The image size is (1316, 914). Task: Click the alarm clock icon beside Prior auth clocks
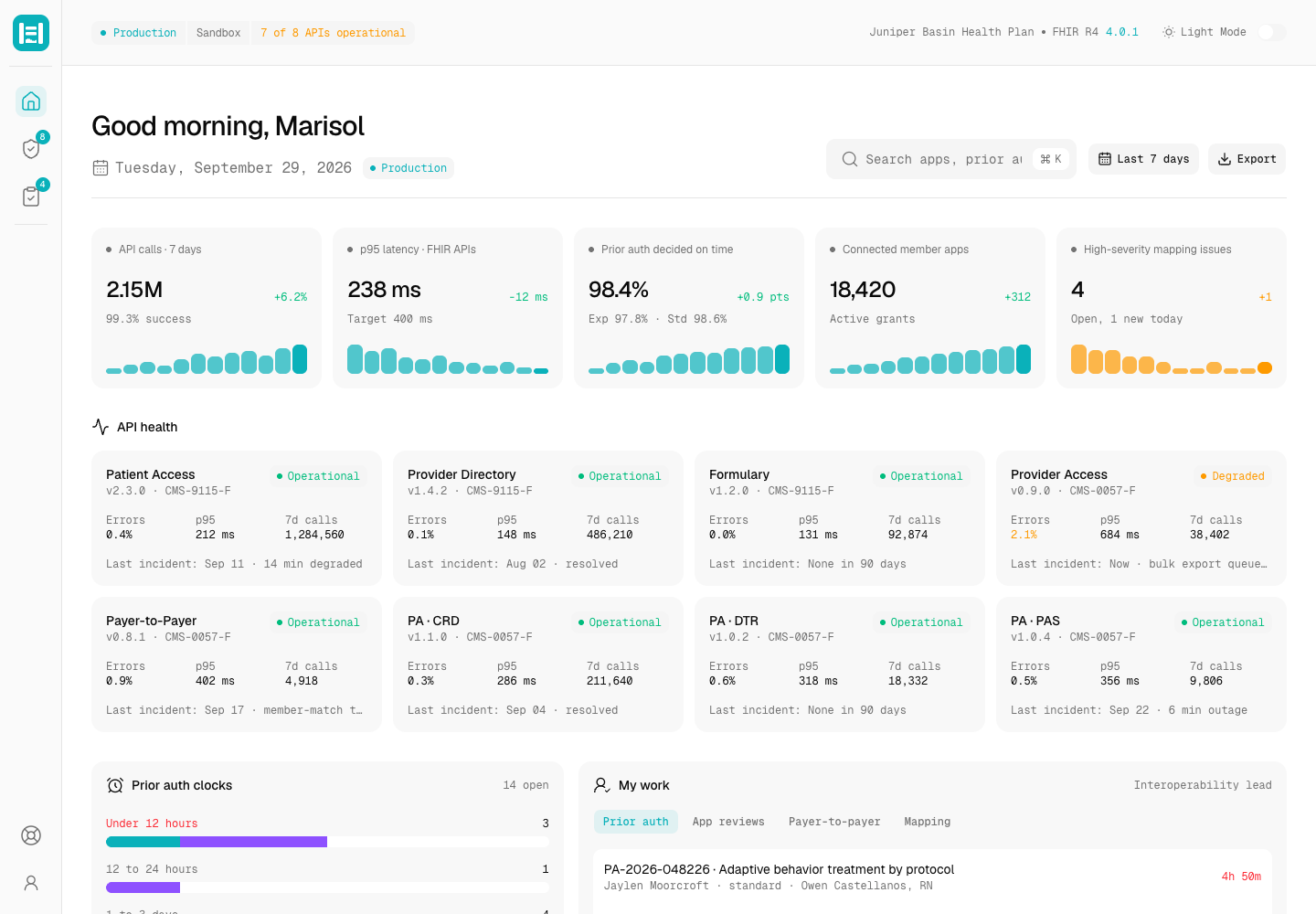coord(115,785)
